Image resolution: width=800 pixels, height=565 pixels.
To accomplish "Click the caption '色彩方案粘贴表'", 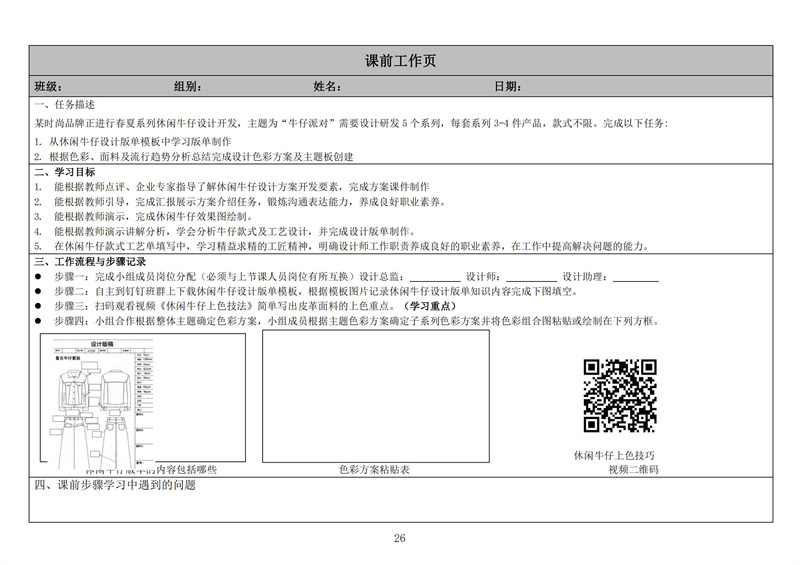I will 374,470.
